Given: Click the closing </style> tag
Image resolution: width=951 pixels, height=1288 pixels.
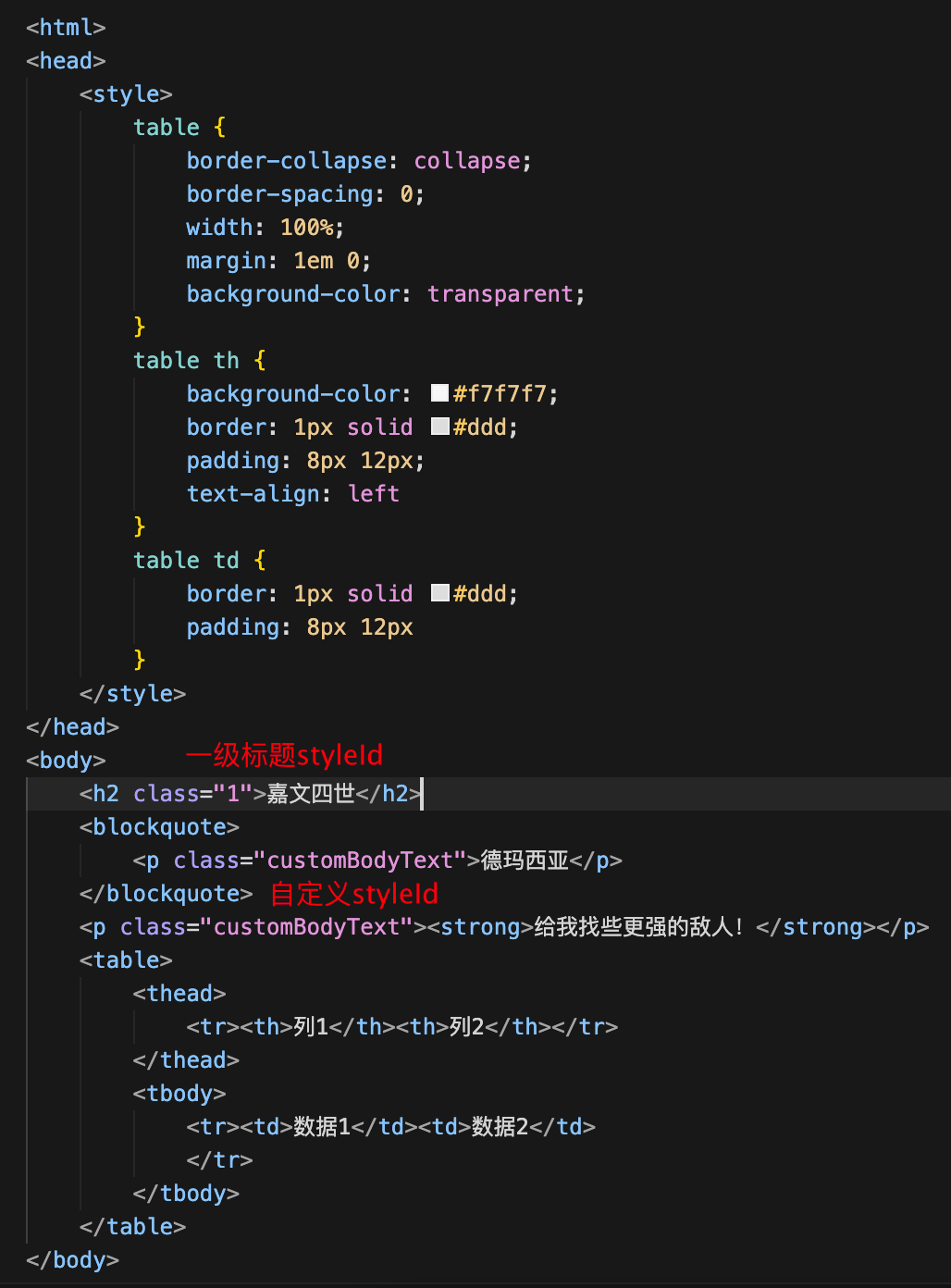Looking at the screenshot, I should coord(132,693).
